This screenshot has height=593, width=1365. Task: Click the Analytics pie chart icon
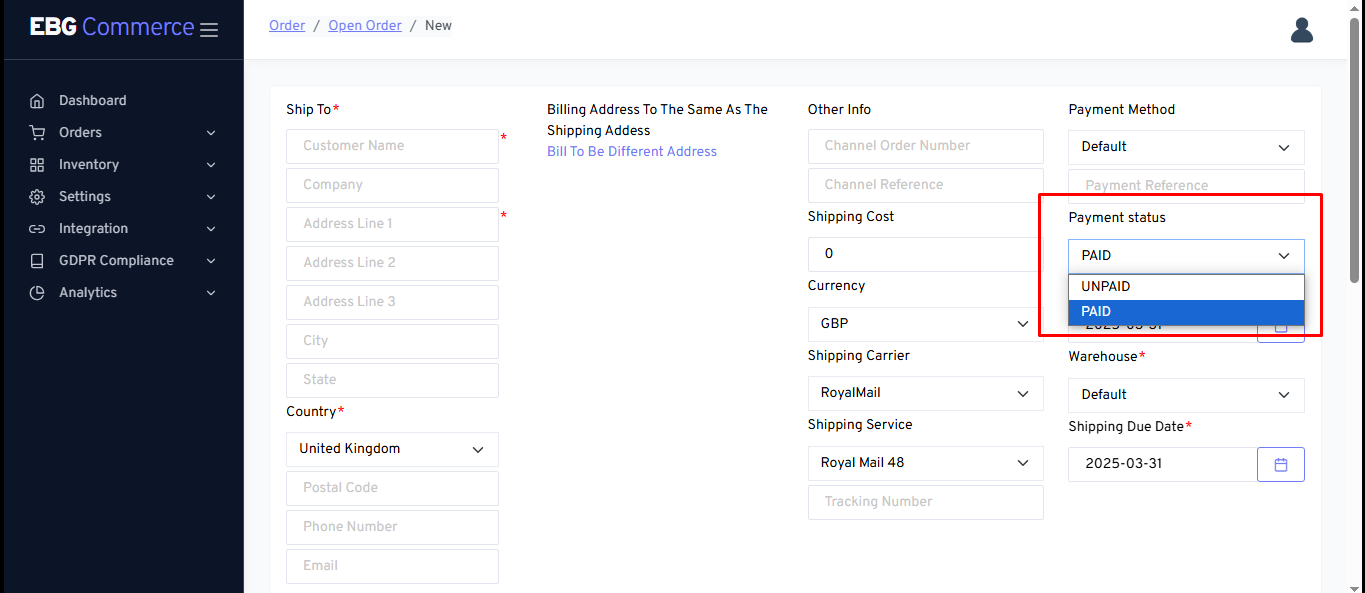[x=37, y=293]
